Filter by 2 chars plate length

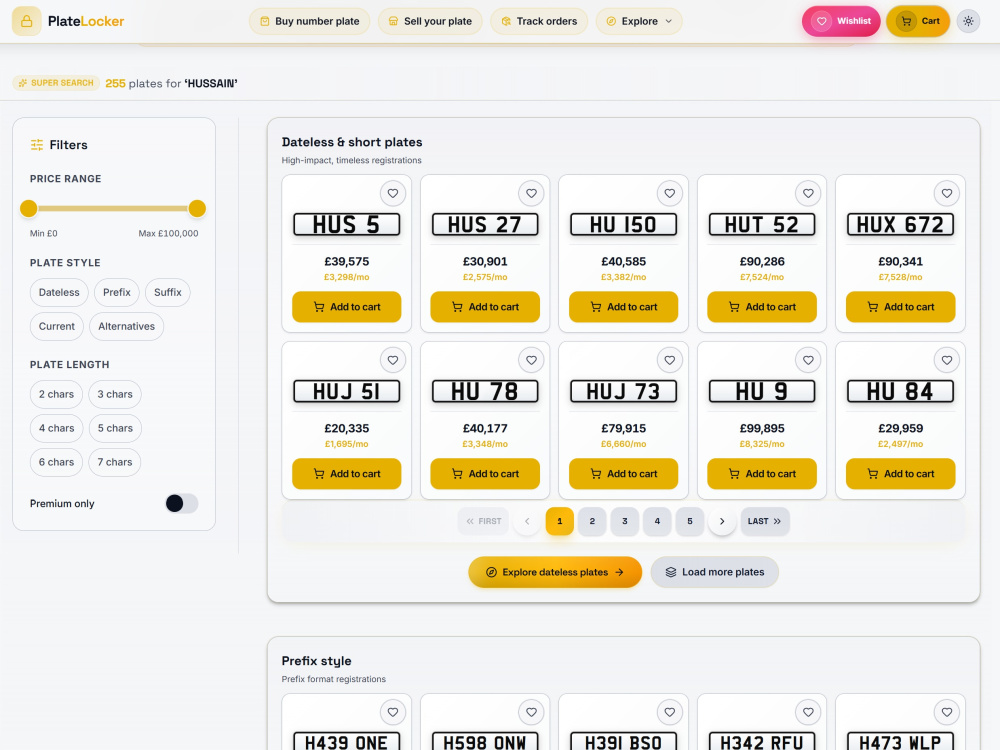56,394
